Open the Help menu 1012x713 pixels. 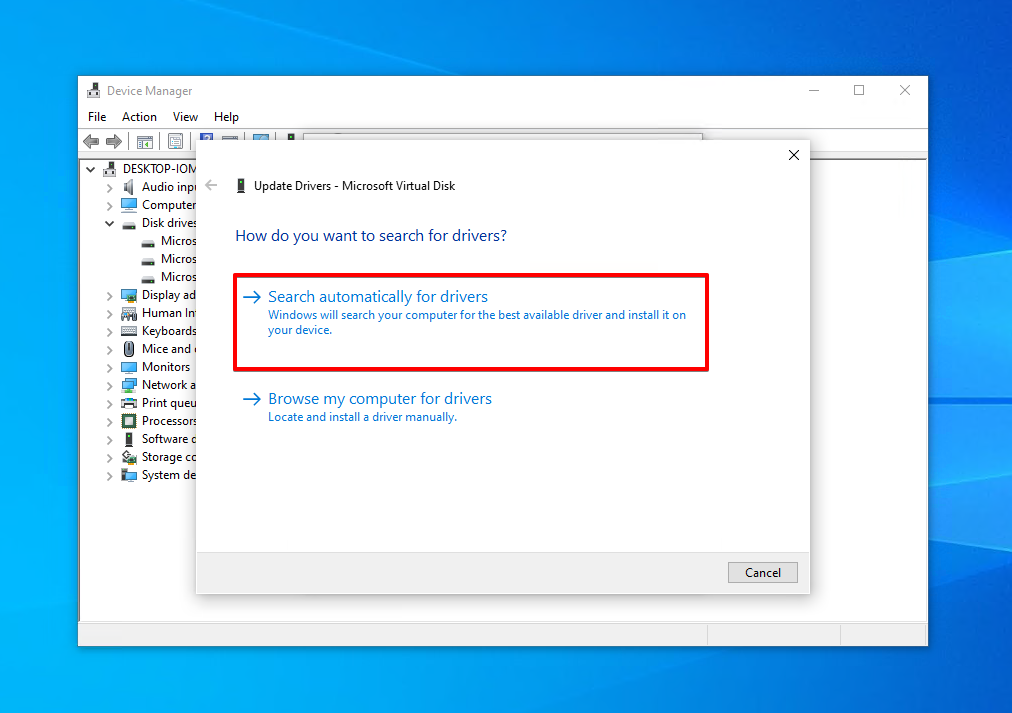click(x=226, y=117)
